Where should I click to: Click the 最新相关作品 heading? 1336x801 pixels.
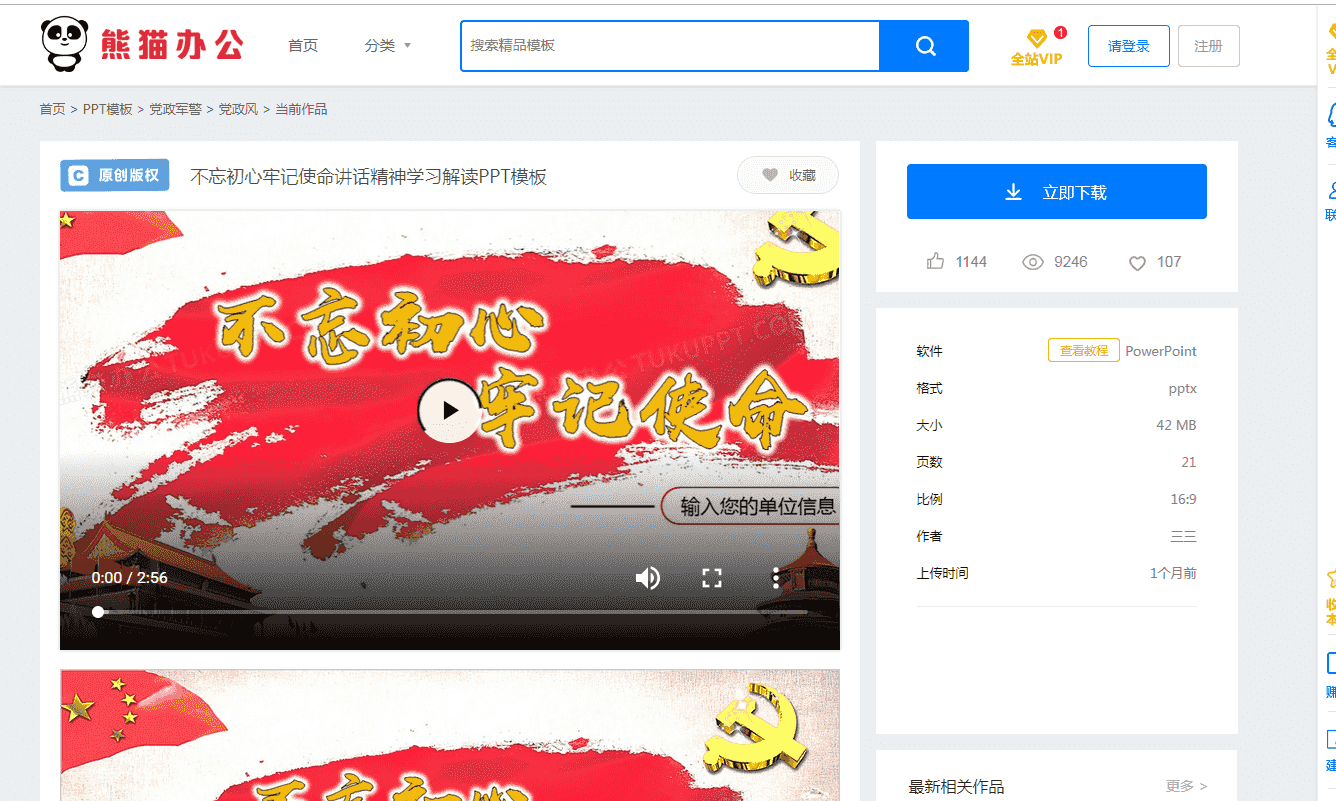click(x=956, y=787)
